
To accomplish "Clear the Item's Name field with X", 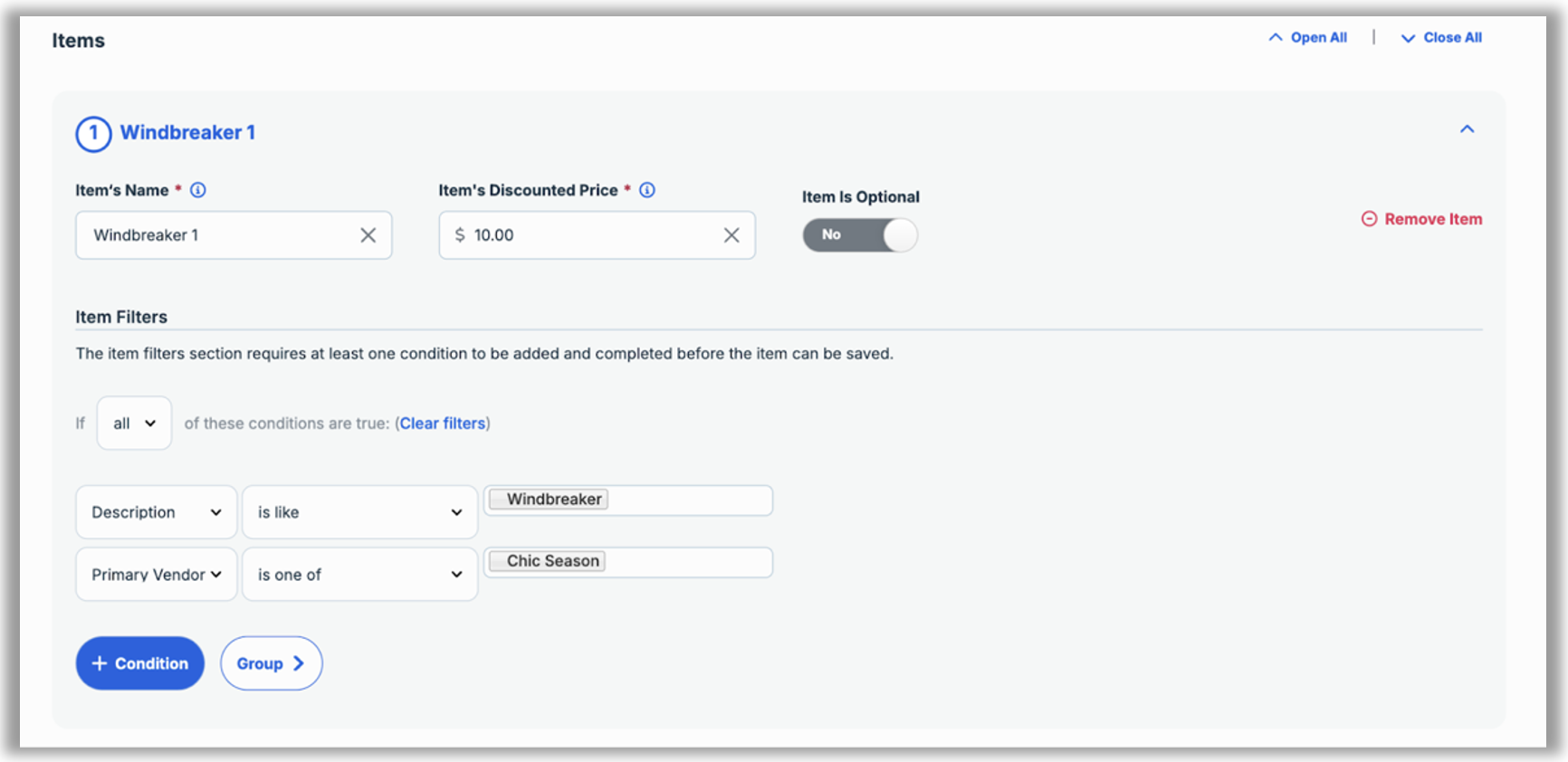I will pyautogui.click(x=368, y=235).
